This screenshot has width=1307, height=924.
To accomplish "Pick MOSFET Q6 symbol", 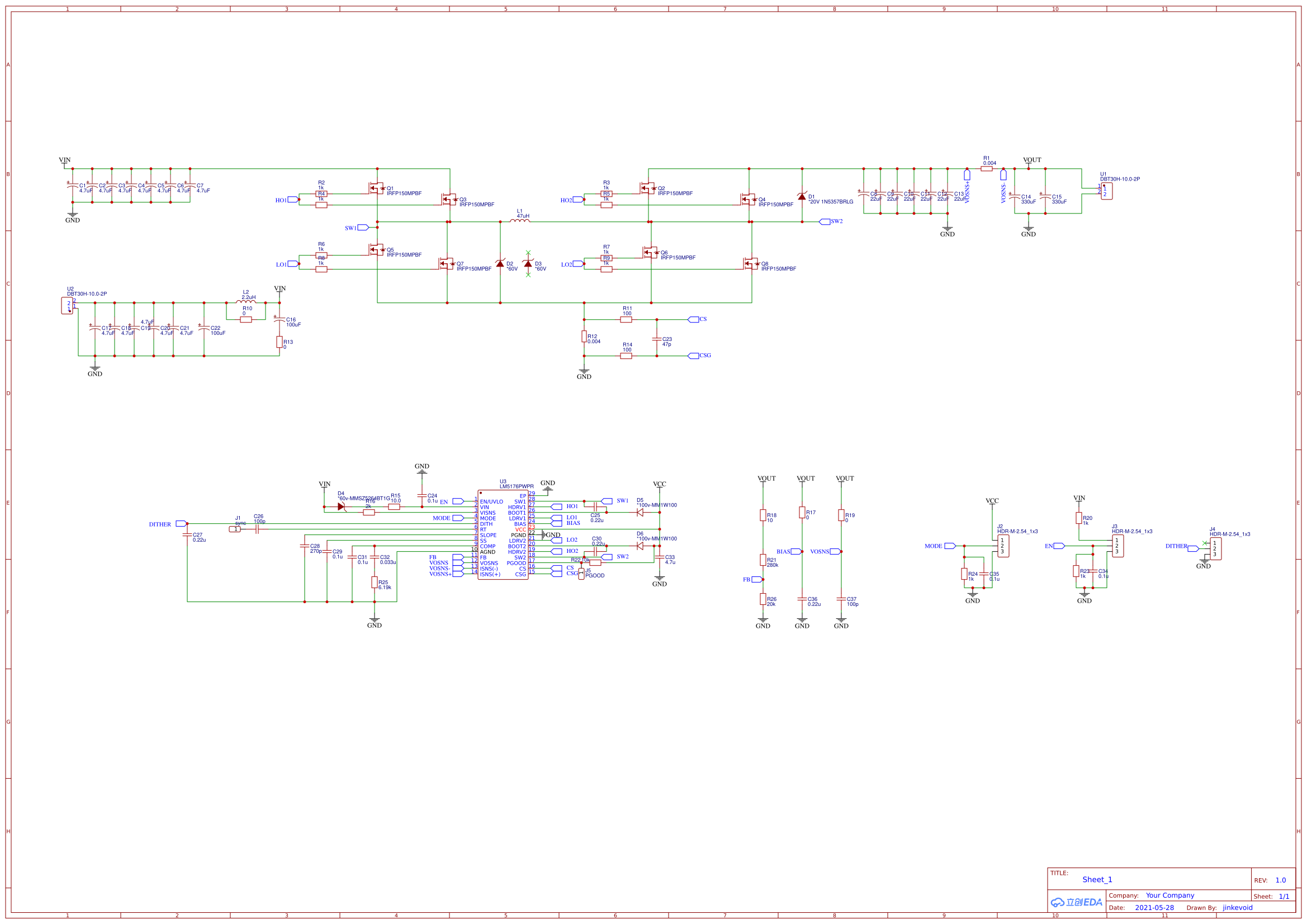I will pos(650,252).
